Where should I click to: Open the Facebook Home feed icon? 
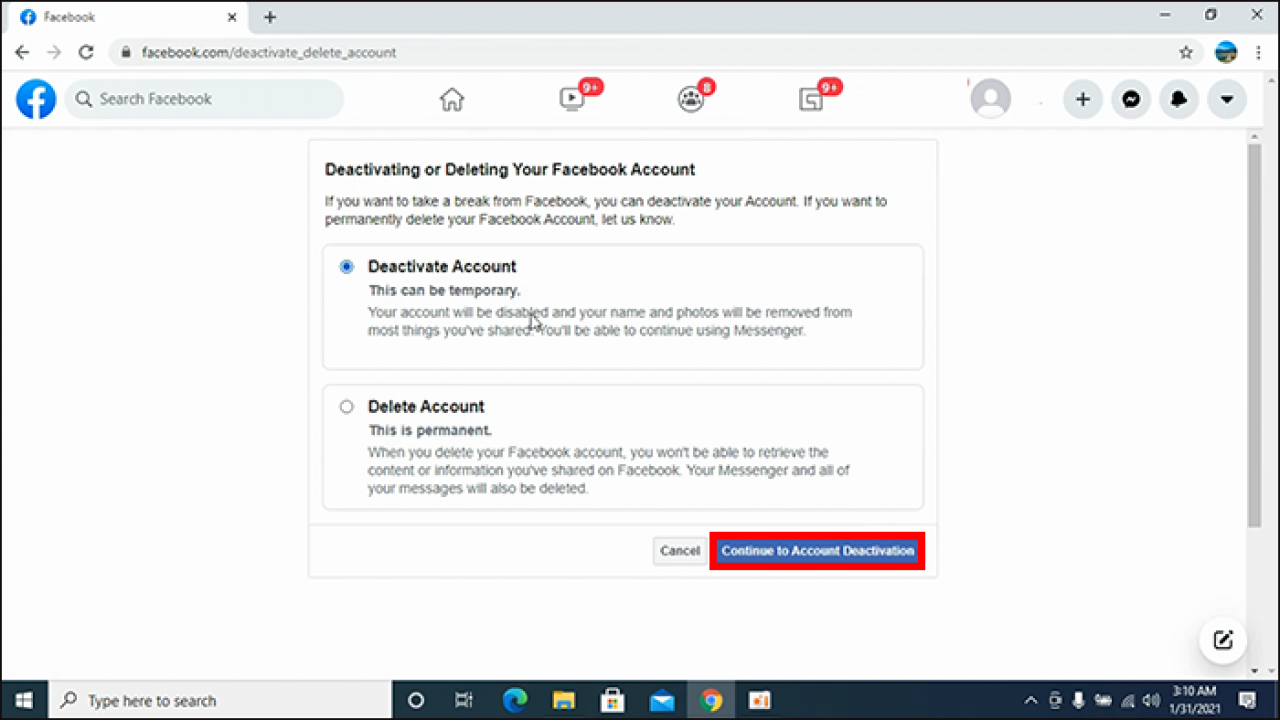pos(451,99)
